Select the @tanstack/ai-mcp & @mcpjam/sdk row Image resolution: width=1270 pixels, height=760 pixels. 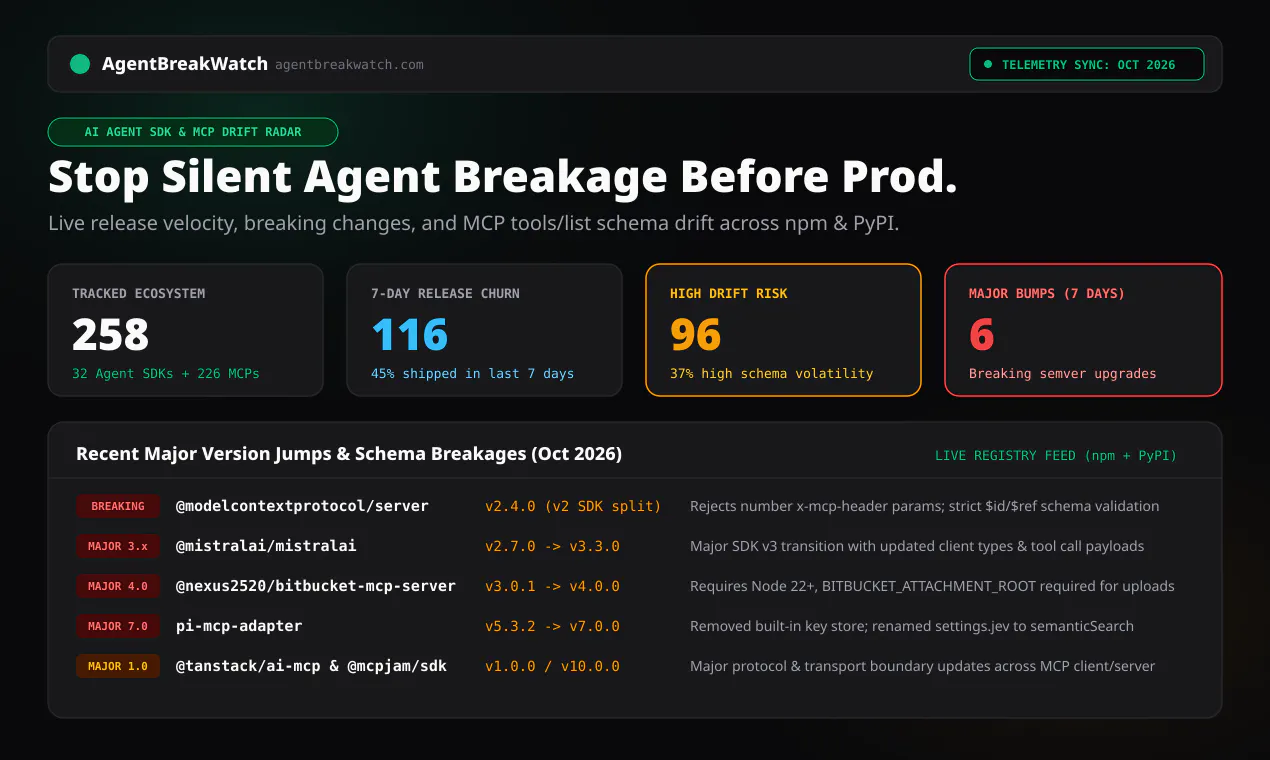click(x=311, y=666)
